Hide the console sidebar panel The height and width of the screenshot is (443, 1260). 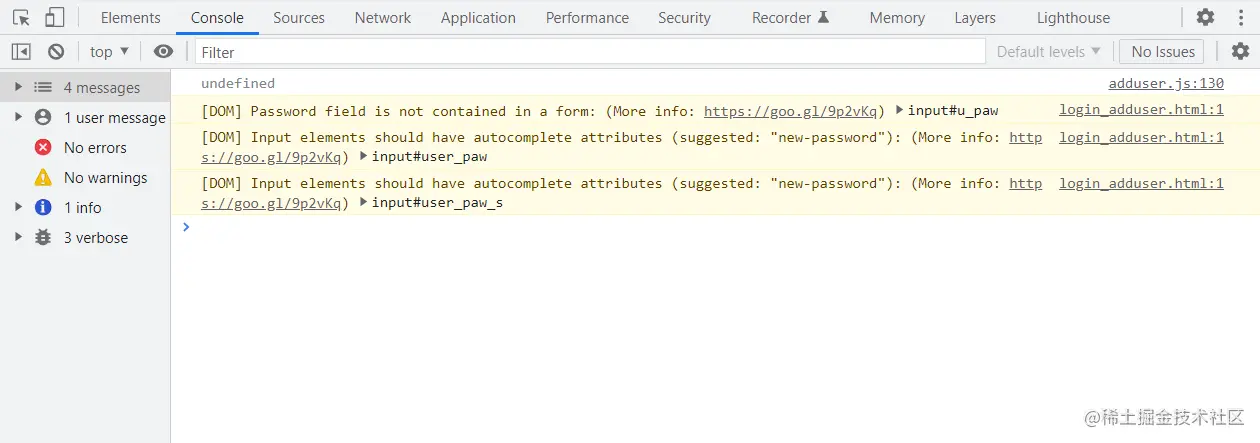pos(21,52)
